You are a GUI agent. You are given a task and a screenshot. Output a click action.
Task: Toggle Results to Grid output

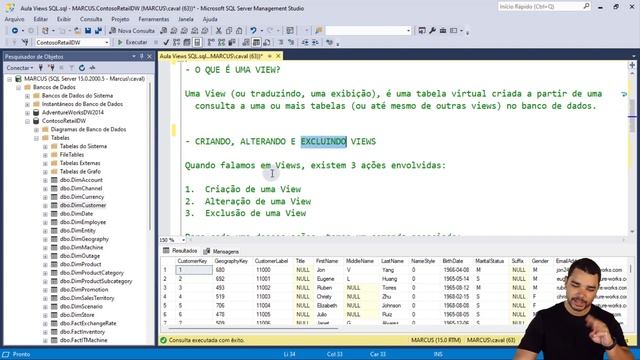[x=256, y=42]
